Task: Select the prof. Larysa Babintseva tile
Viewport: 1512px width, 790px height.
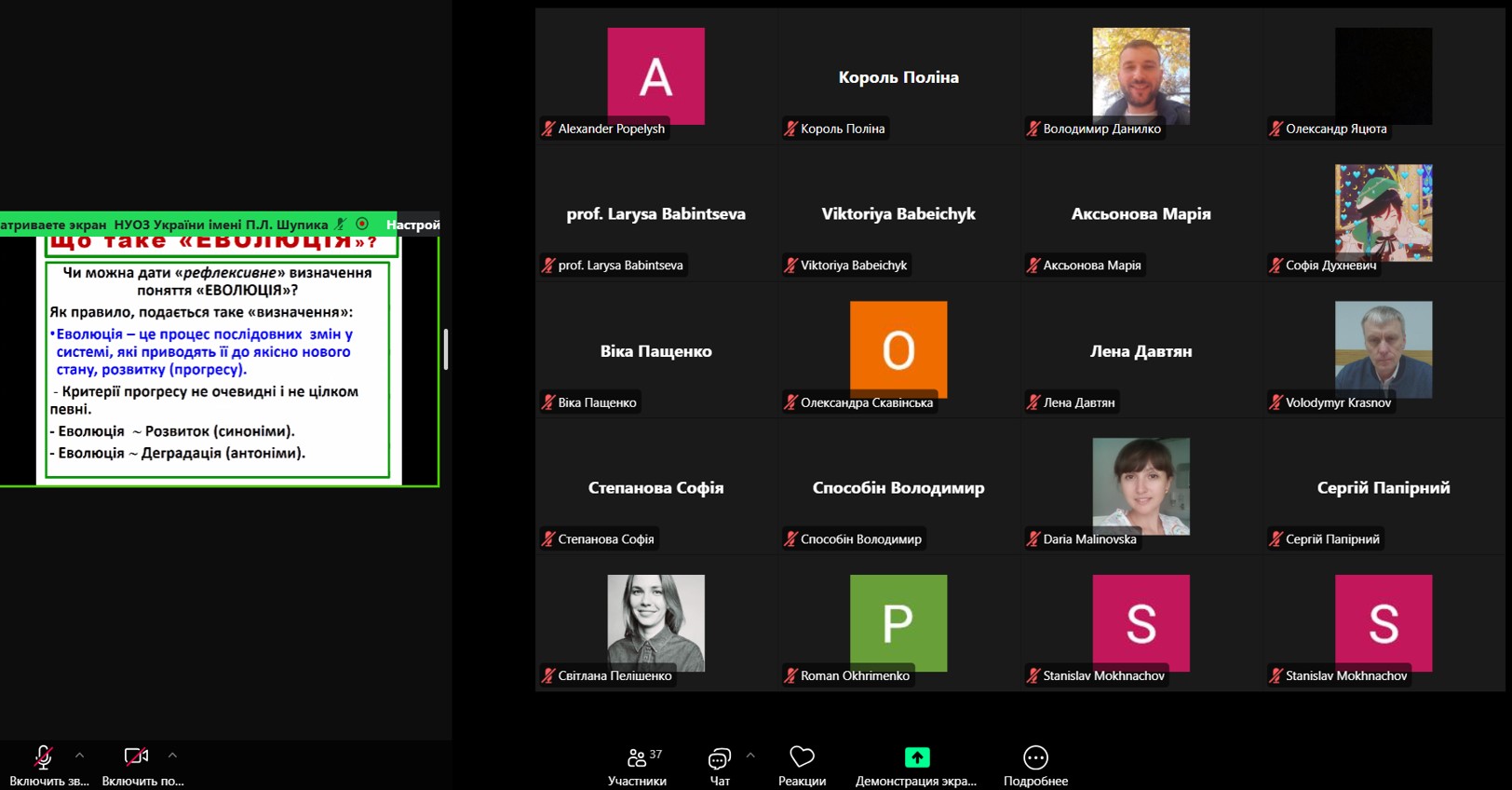Action: click(655, 214)
